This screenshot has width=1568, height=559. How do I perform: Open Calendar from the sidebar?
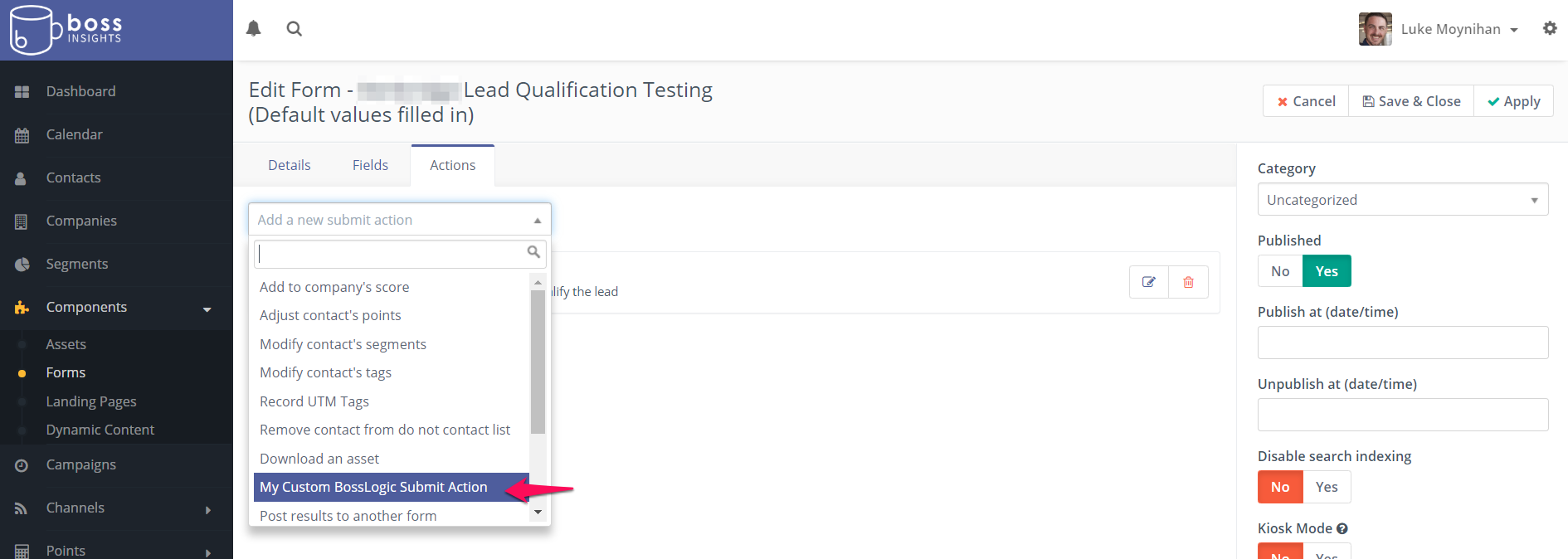coord(74,134)
